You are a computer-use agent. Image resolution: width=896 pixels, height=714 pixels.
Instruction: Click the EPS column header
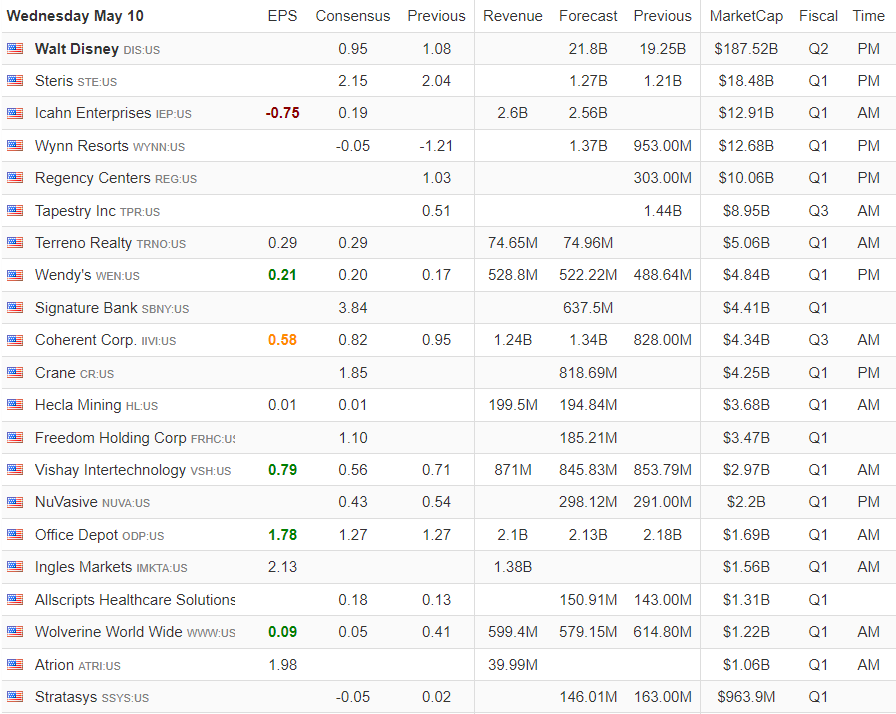coord(282,16)
